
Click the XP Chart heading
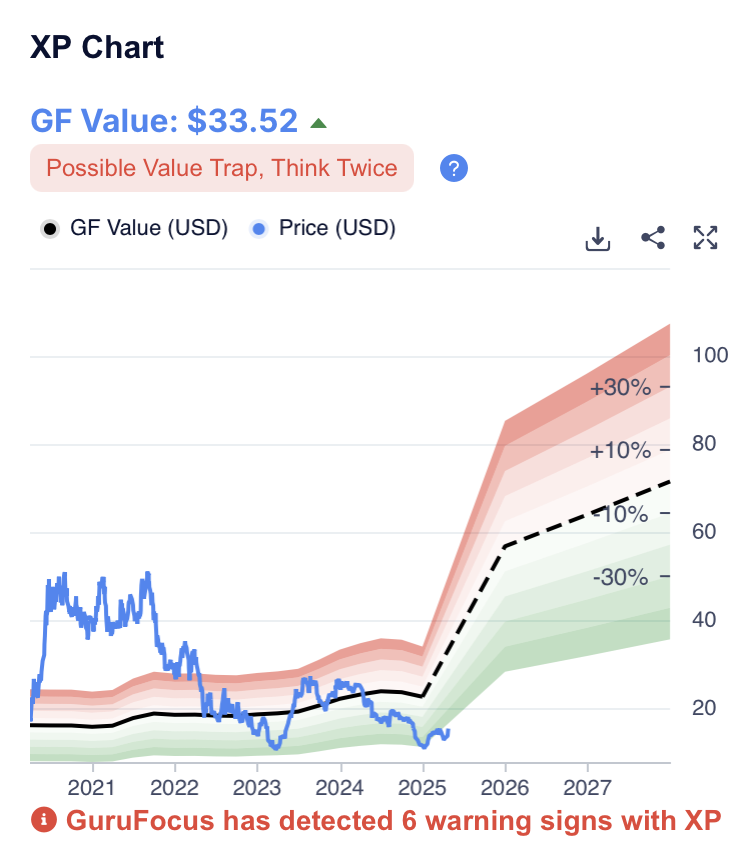point(98,47)
